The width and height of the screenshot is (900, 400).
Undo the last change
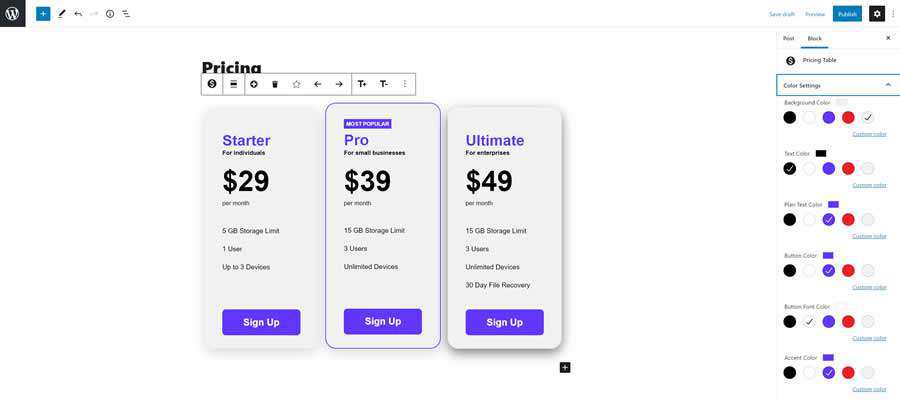78,14
